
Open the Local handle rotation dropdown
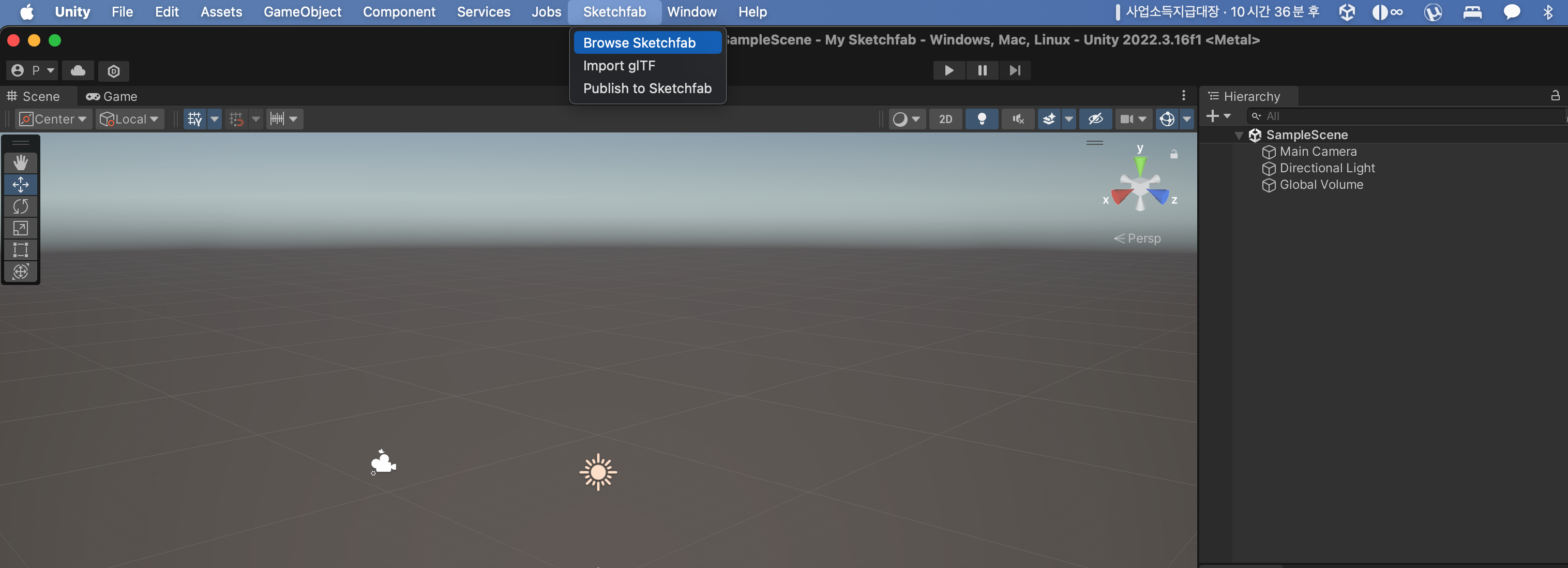click(x=130, y=118)
